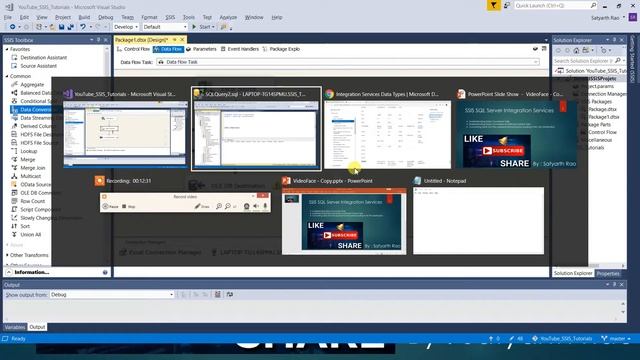The height and width of the screenshot is (360, 640).
Task: Click the Clear All icon in Output toolbar
Action: click(218, 294)
